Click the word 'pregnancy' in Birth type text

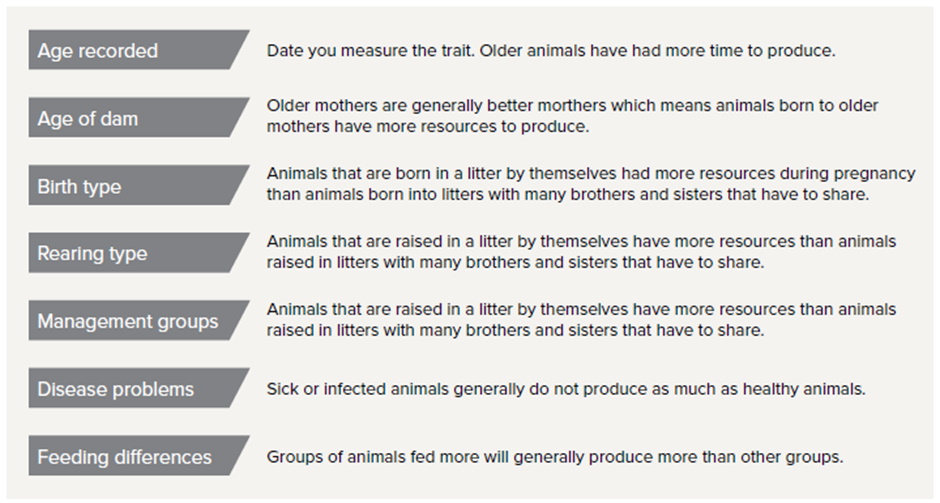point(879,174)
